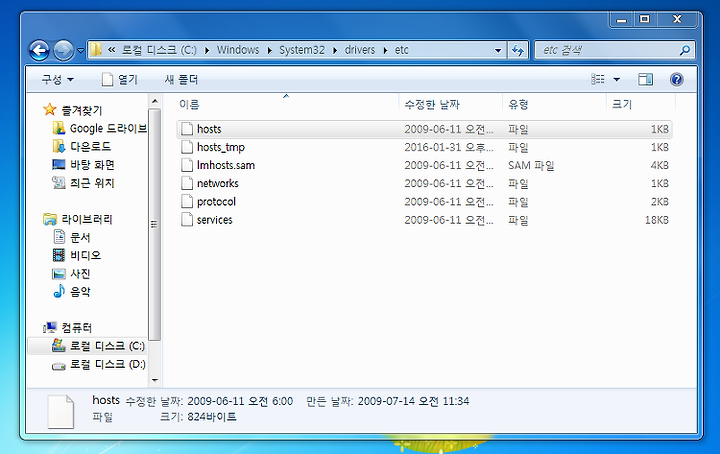
Task: Open 음악 music library
Action: tap(80, 291)
